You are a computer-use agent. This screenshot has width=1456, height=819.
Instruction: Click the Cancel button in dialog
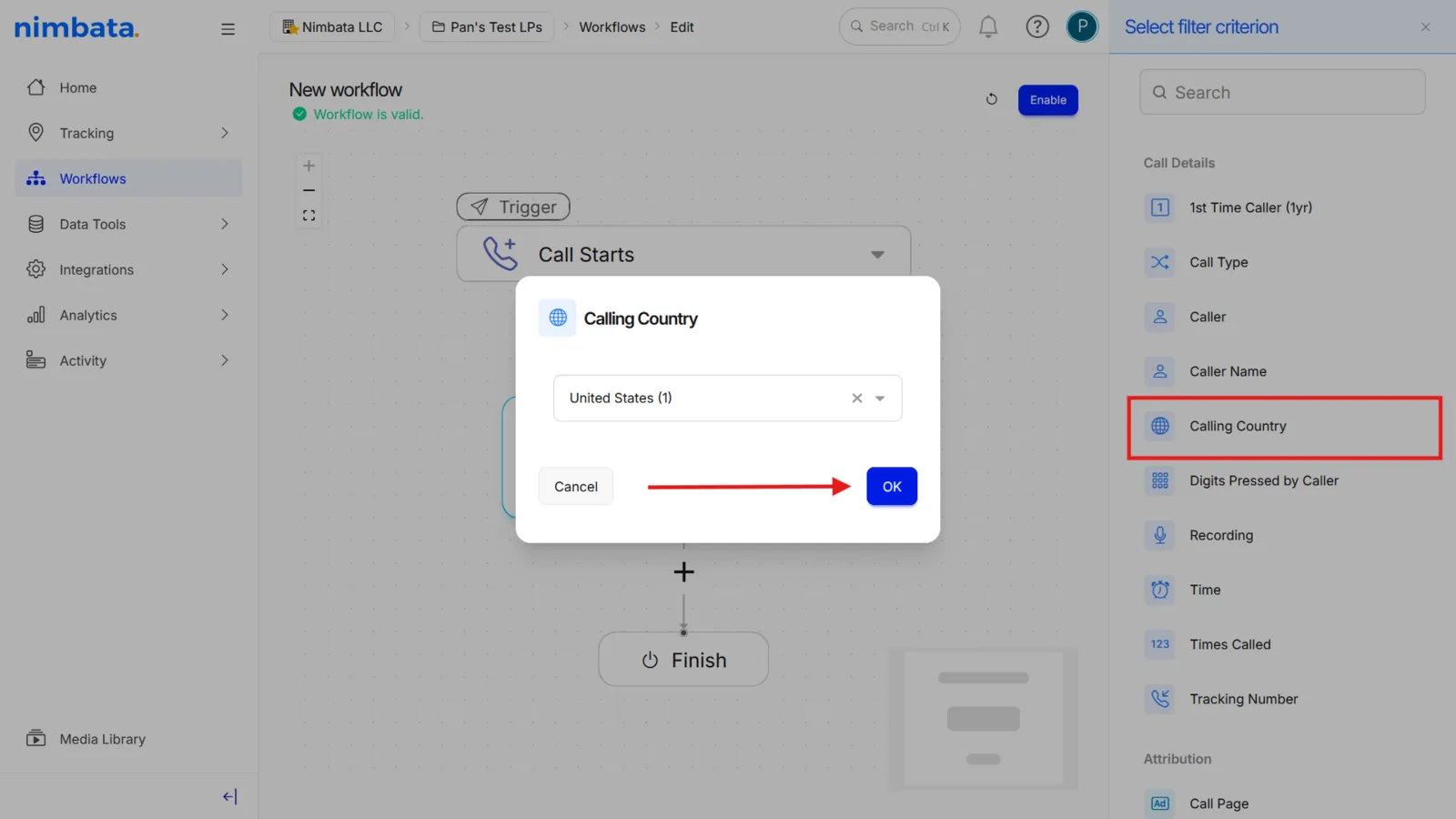(576, 487)
